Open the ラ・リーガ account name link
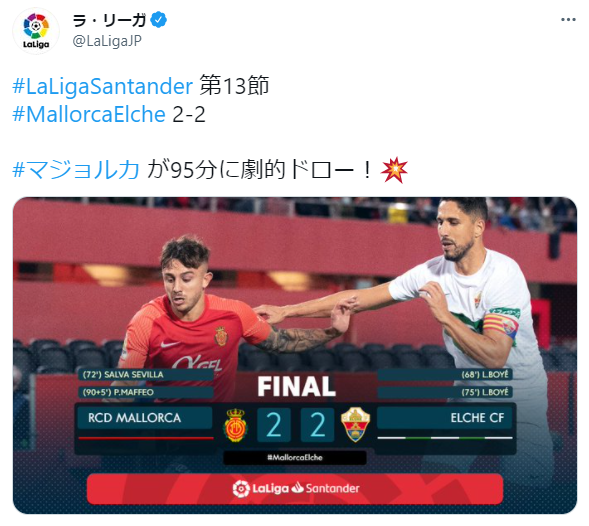The width and height of the screenshot is (589, 526). pyautogui.click(x=109, y=20)
